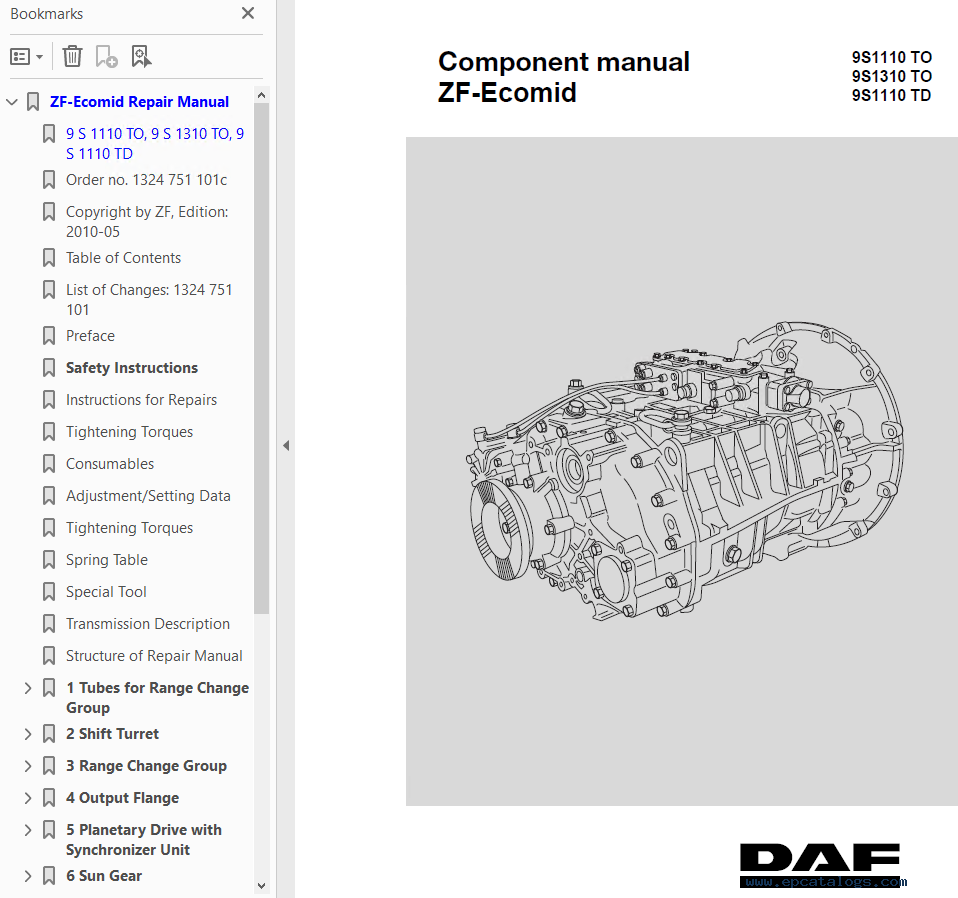Select 3 Range Change Group bookmark text
The image size is (958, 898).
[147, 766]
